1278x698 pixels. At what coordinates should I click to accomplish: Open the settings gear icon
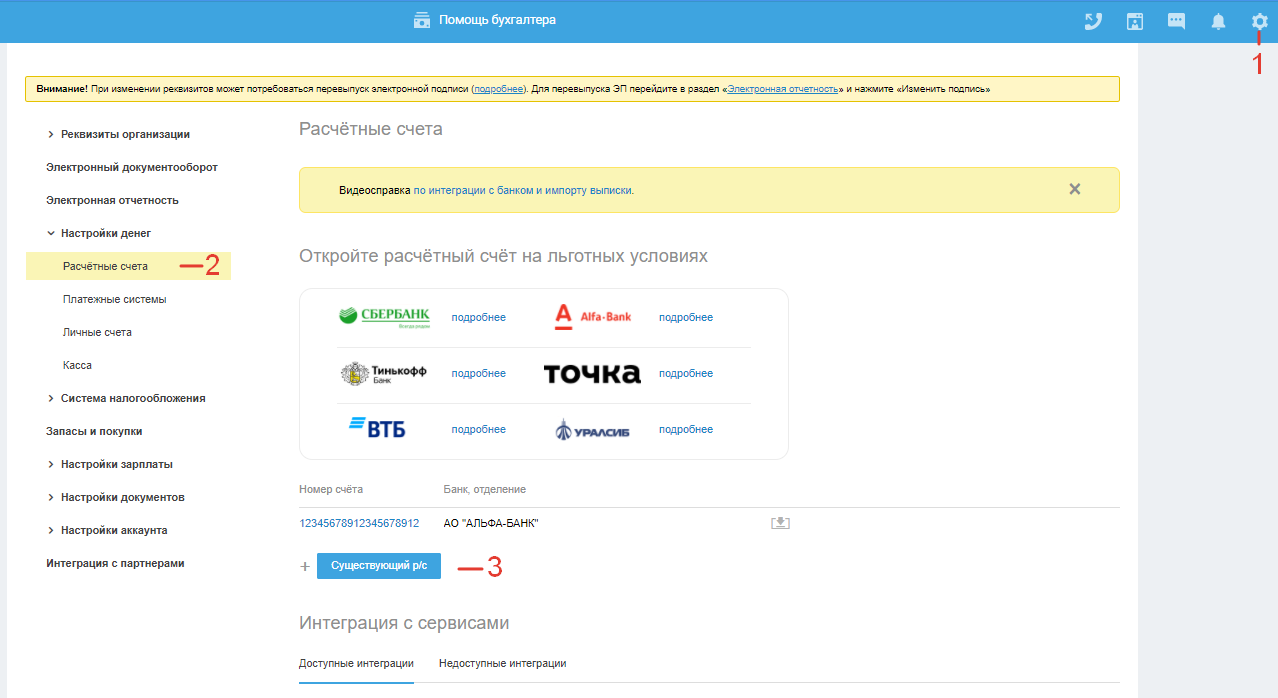[x=1259, y=21]
